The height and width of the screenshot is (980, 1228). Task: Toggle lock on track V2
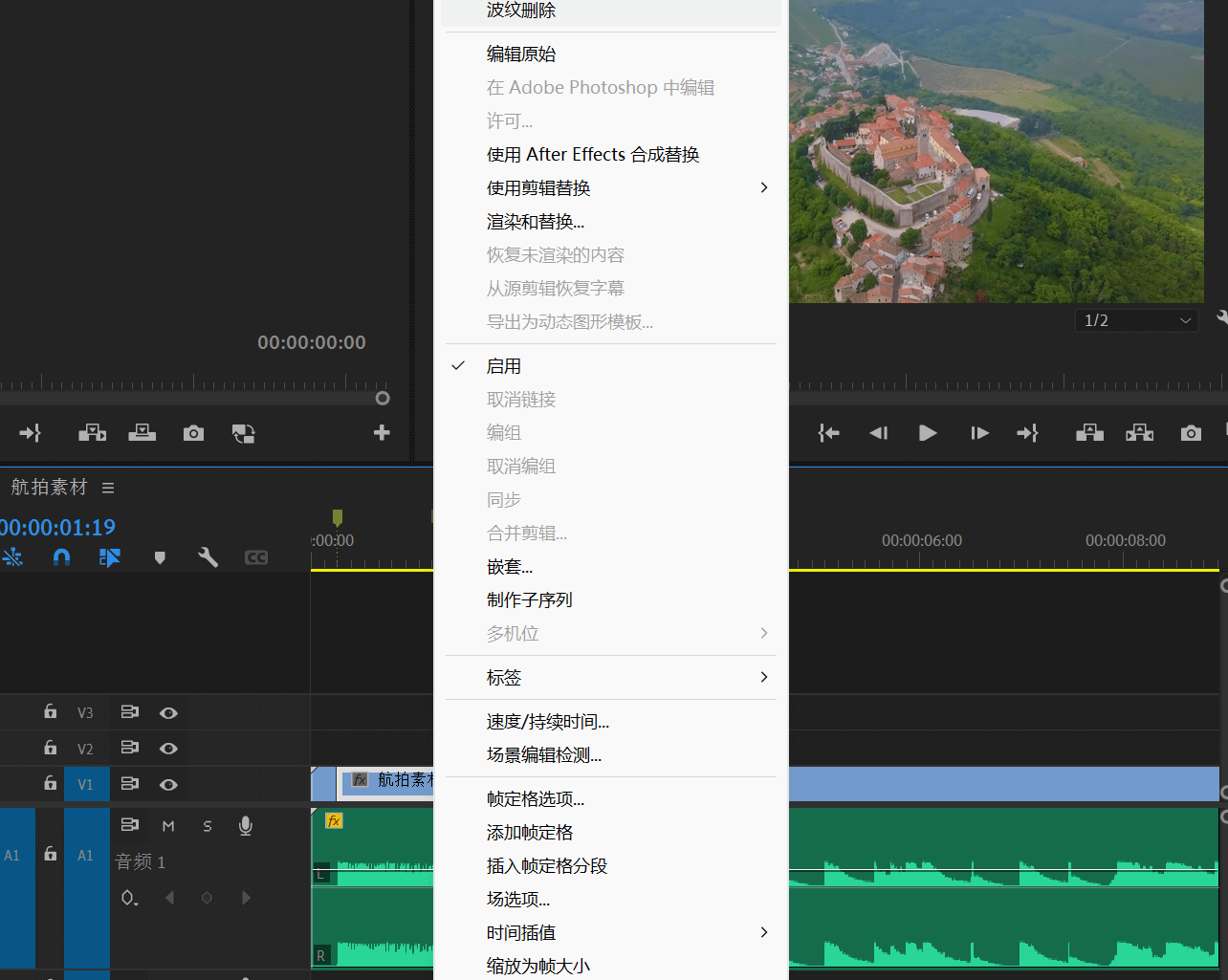click(x=50, y=748)
